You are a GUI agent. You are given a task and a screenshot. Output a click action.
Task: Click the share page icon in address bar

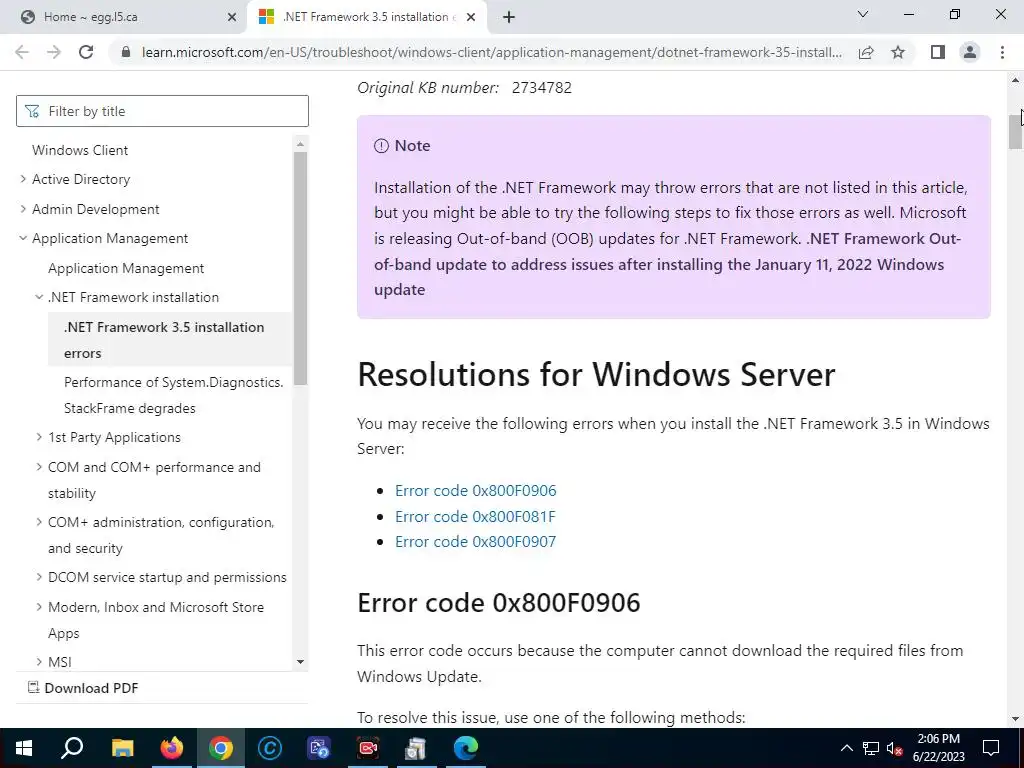coord(866,52)
